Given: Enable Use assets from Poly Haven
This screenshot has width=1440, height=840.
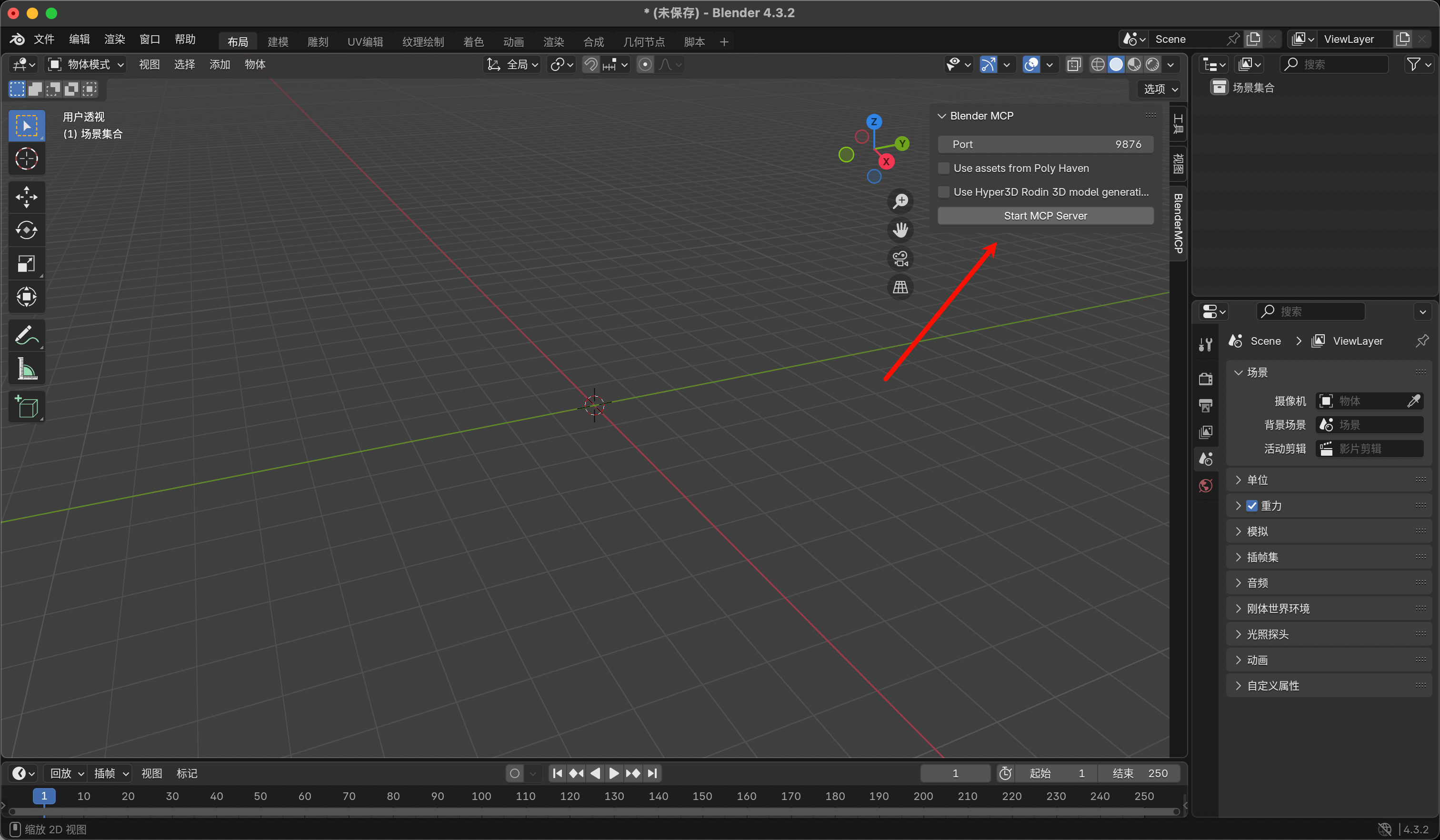Looking at the screenshot, I should click(x=944, y=168).
